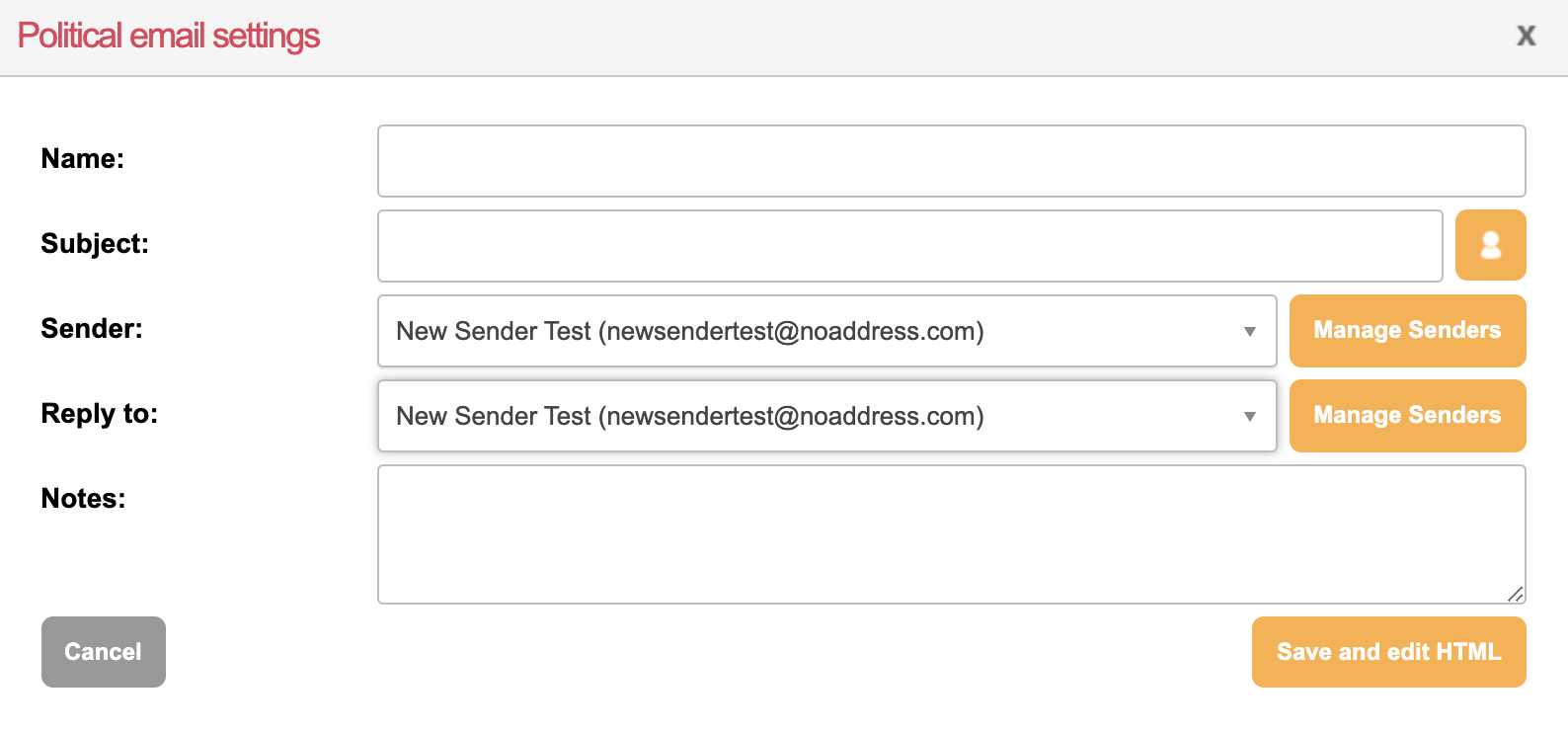Click the Sender: field label
The height and width of the screenshot is (733, 1568).
92,329
